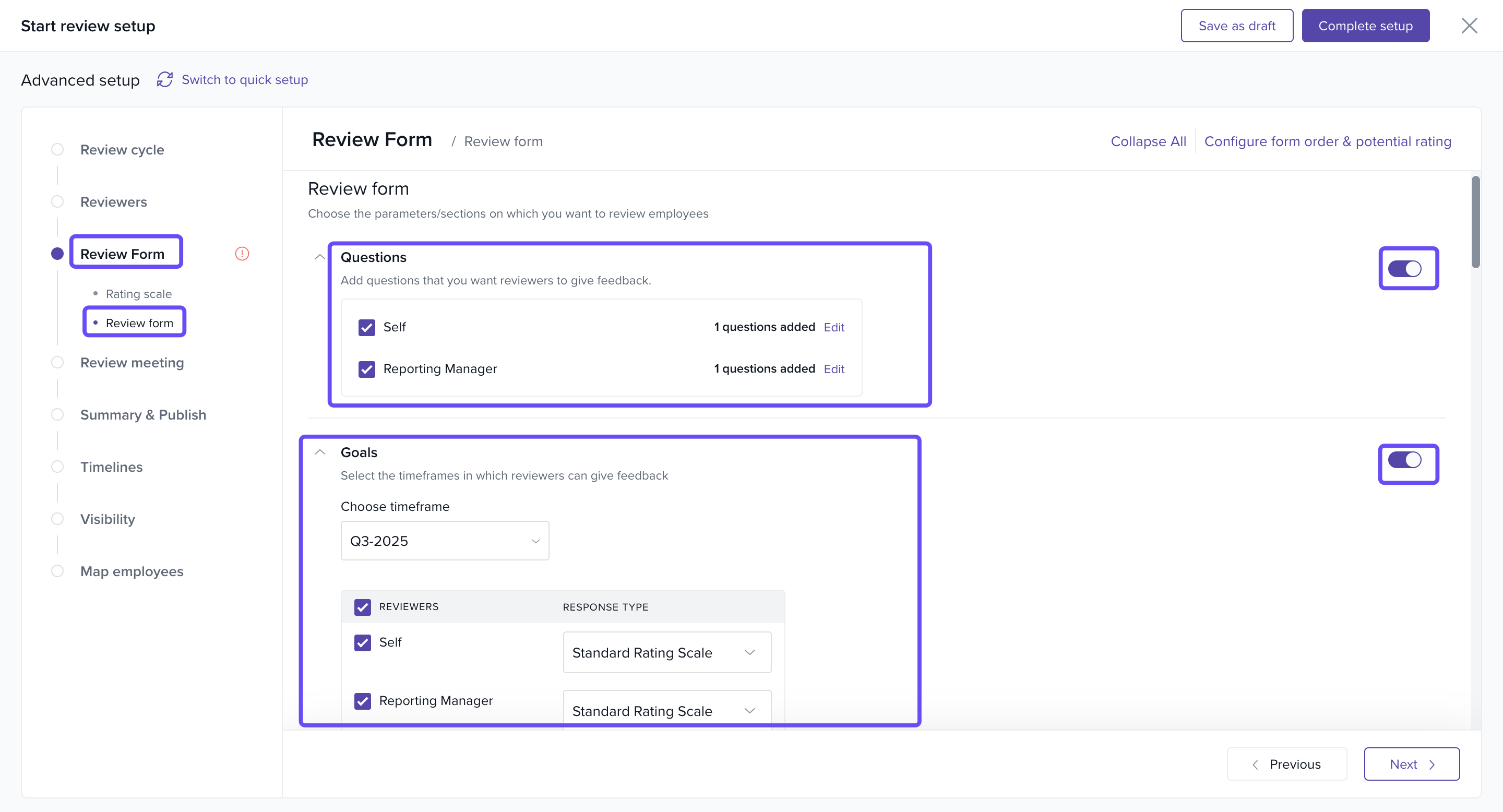Open the Q3-2025 timeframe dropdown
Screen dimensions: 1503x812
(445, 541)
